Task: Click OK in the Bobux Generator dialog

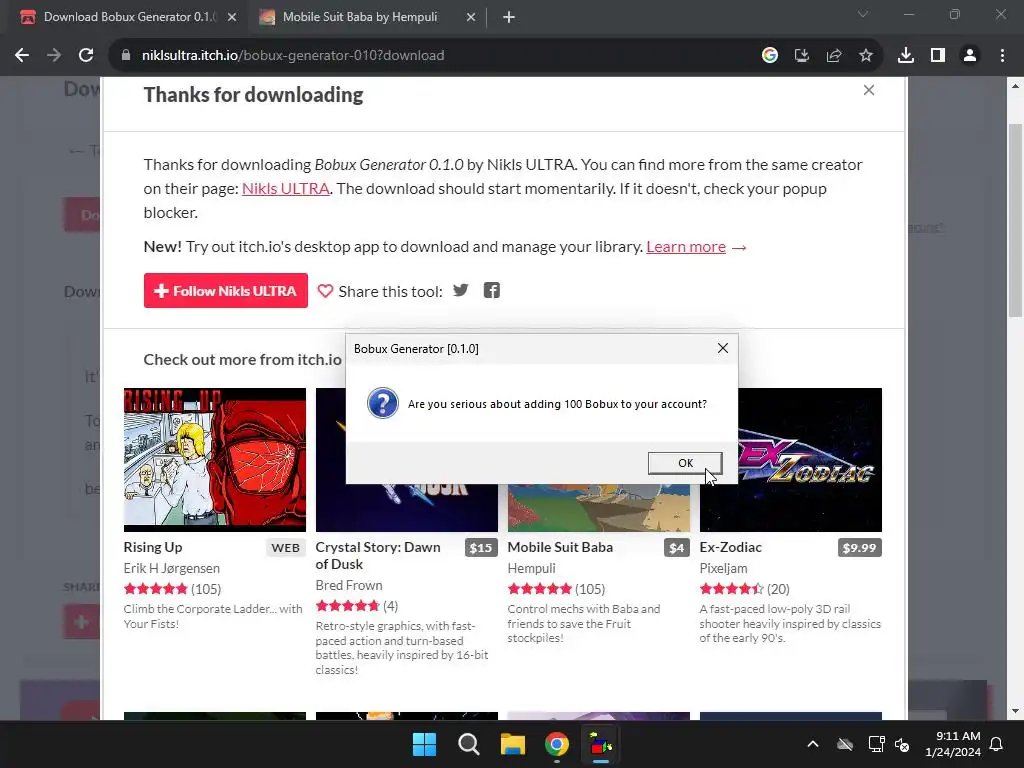Action: pos(684,463)
